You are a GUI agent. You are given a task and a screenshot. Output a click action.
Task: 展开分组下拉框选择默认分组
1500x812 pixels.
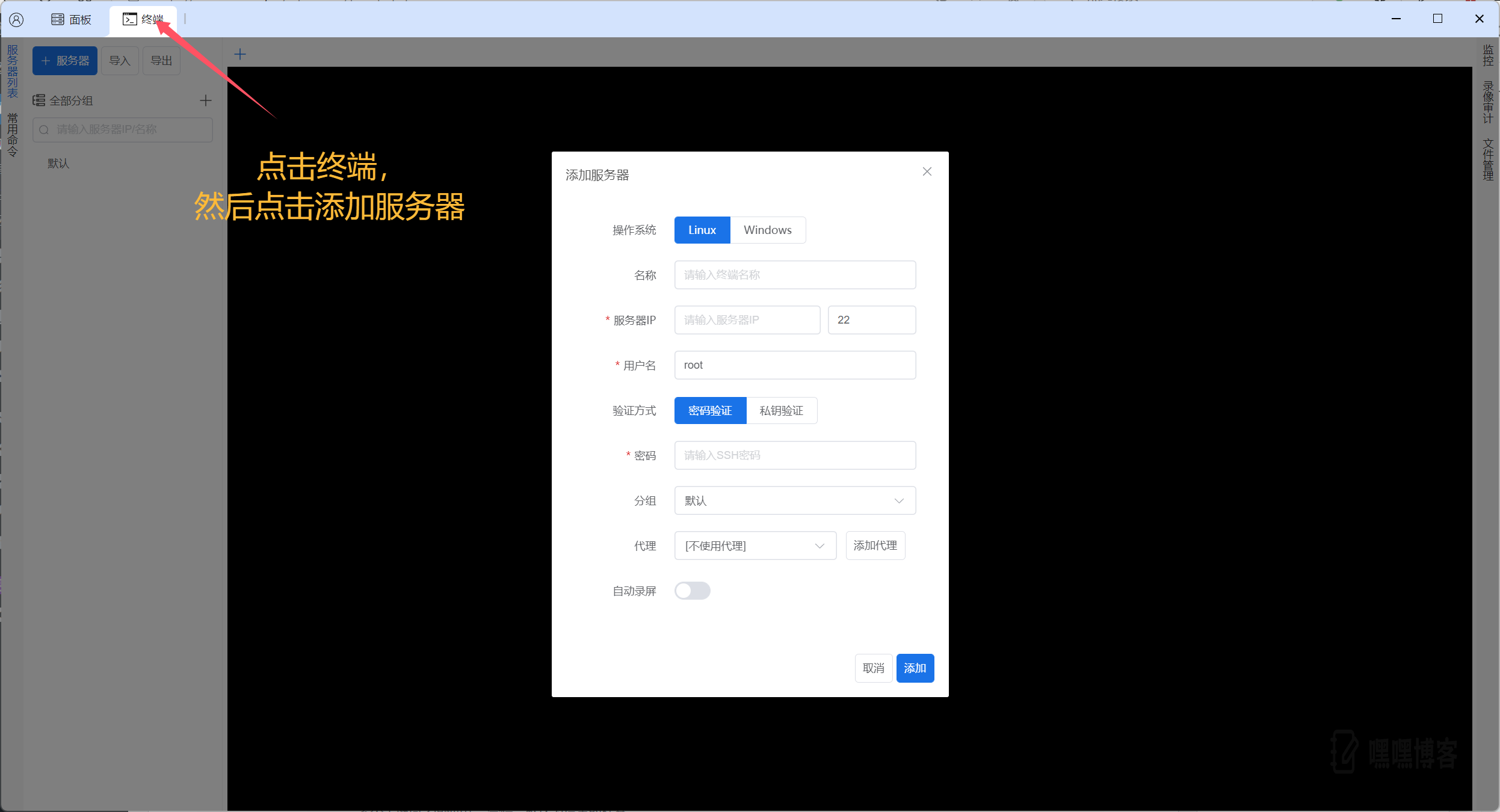click(x=794, y=500)
